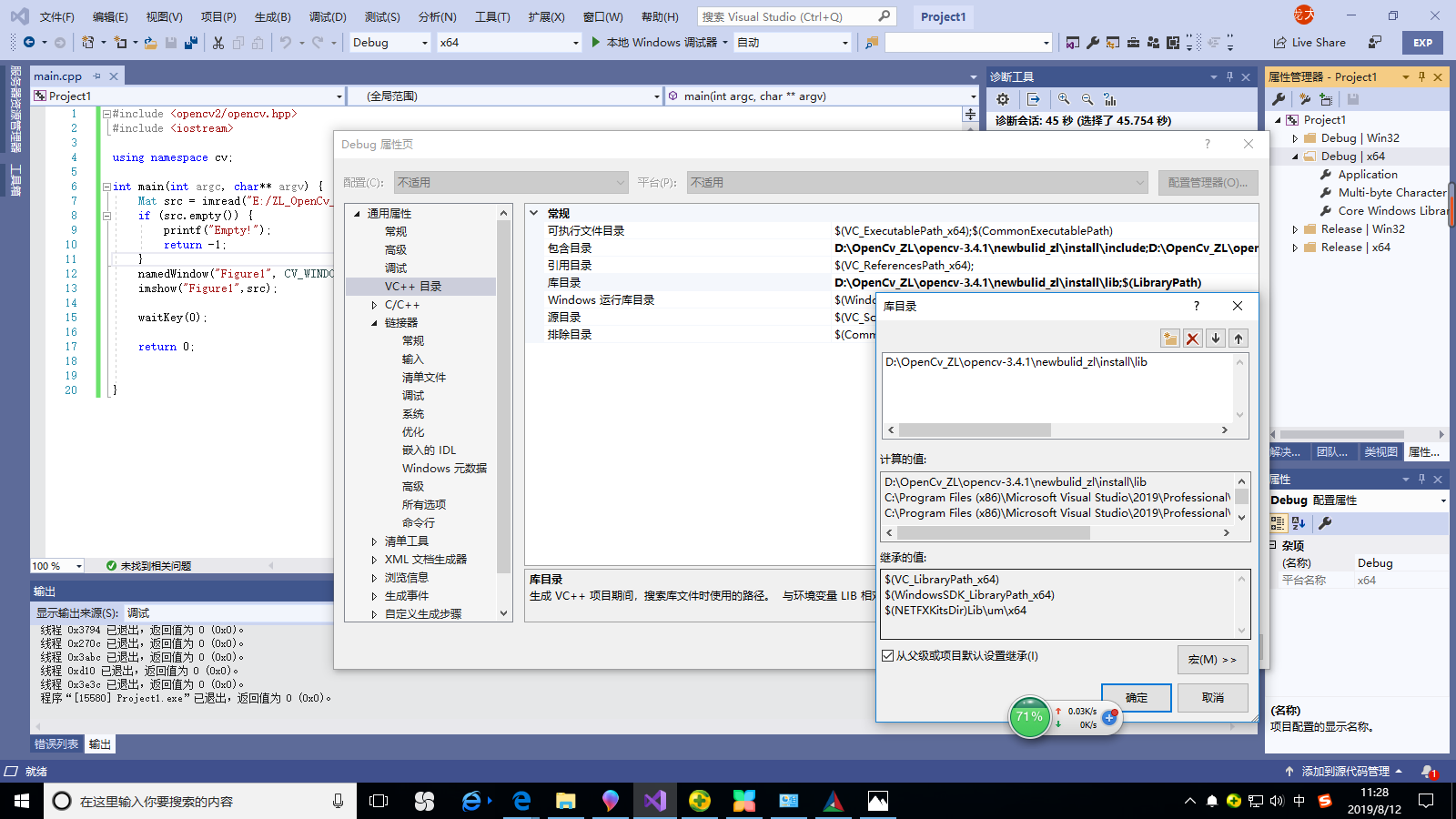
Task: Open Visual Studio from the Windows taskbar
Action: coord(655,801)
